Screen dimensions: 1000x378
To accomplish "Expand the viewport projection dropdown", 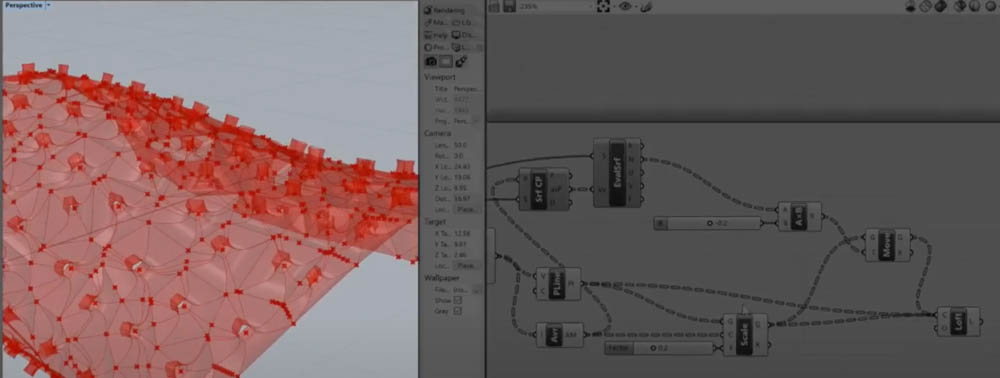I will tap(467, 120).
